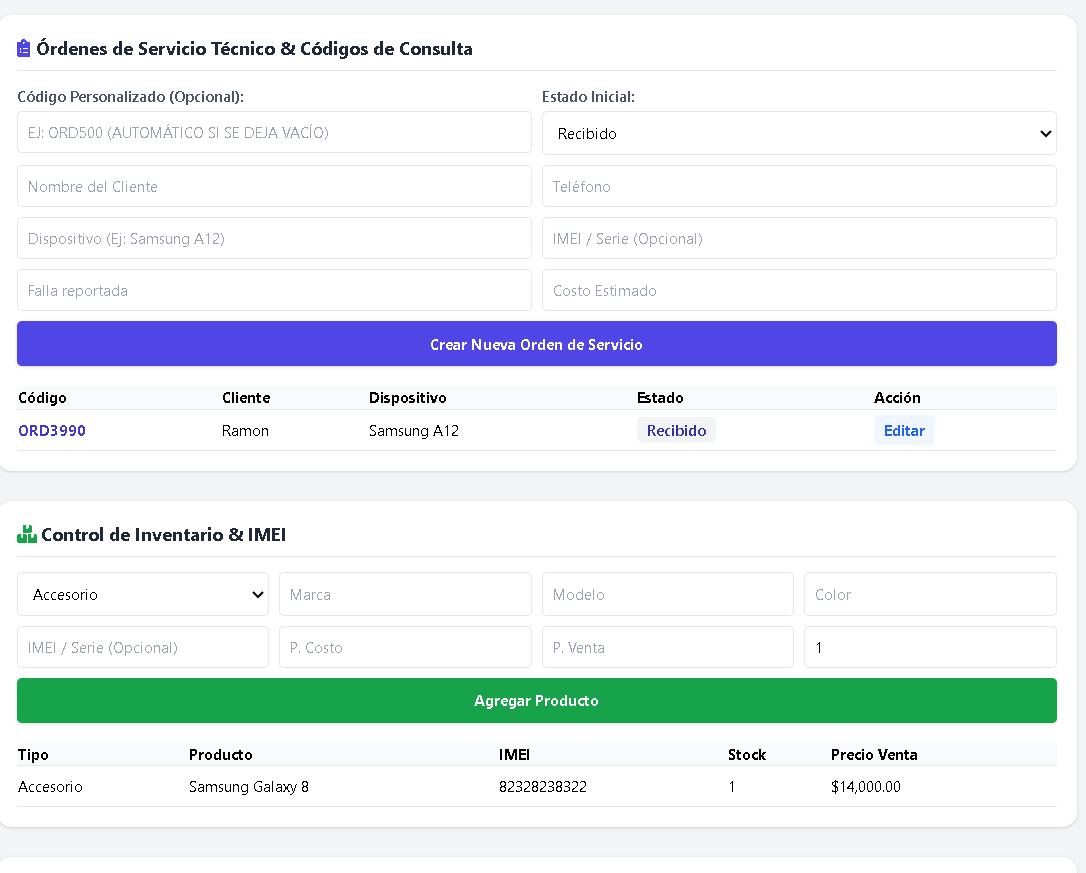Open the Estado Inicial dropdown
Image resolution: width=1086 pixels, height=873 pixels.
point(799,133)
